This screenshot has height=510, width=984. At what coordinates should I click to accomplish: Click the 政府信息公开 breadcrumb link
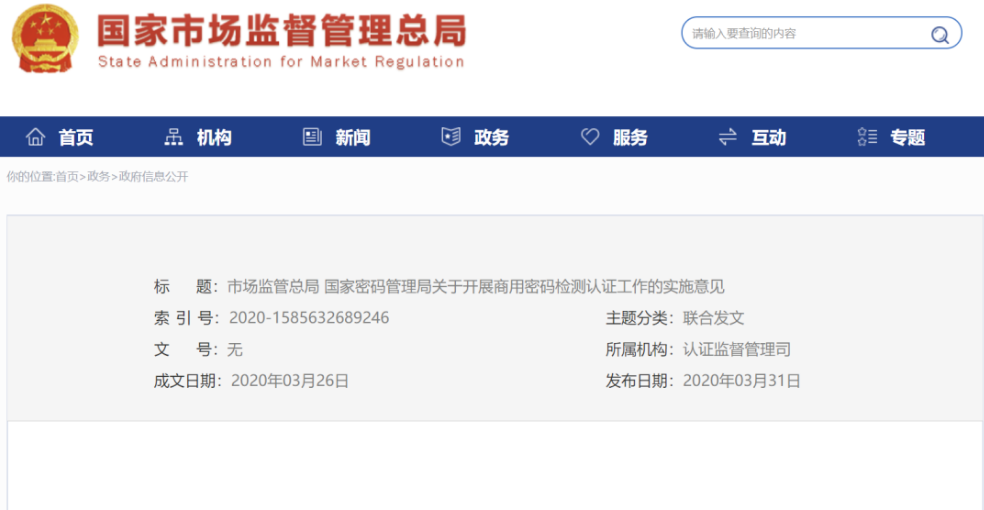[x=153, y=177]
